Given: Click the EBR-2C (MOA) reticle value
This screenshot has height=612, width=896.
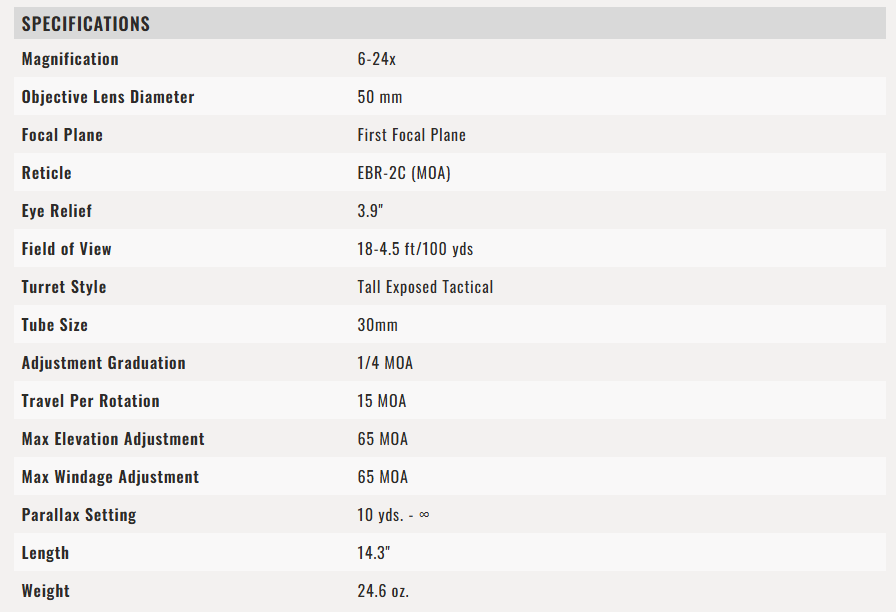Looking at the screenshot, I should pos(404,173).
